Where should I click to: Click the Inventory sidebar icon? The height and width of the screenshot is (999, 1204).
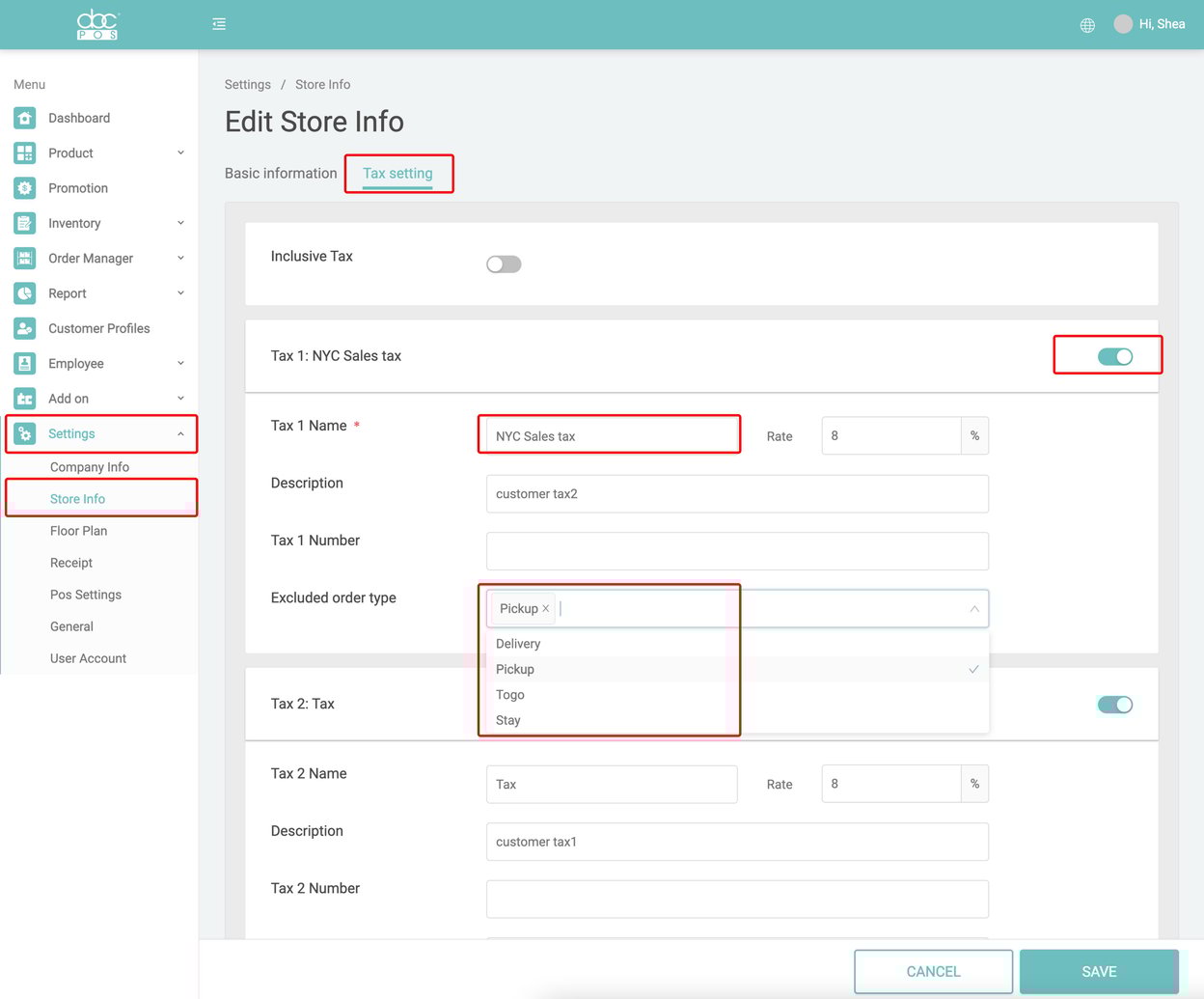click(23, 223)
